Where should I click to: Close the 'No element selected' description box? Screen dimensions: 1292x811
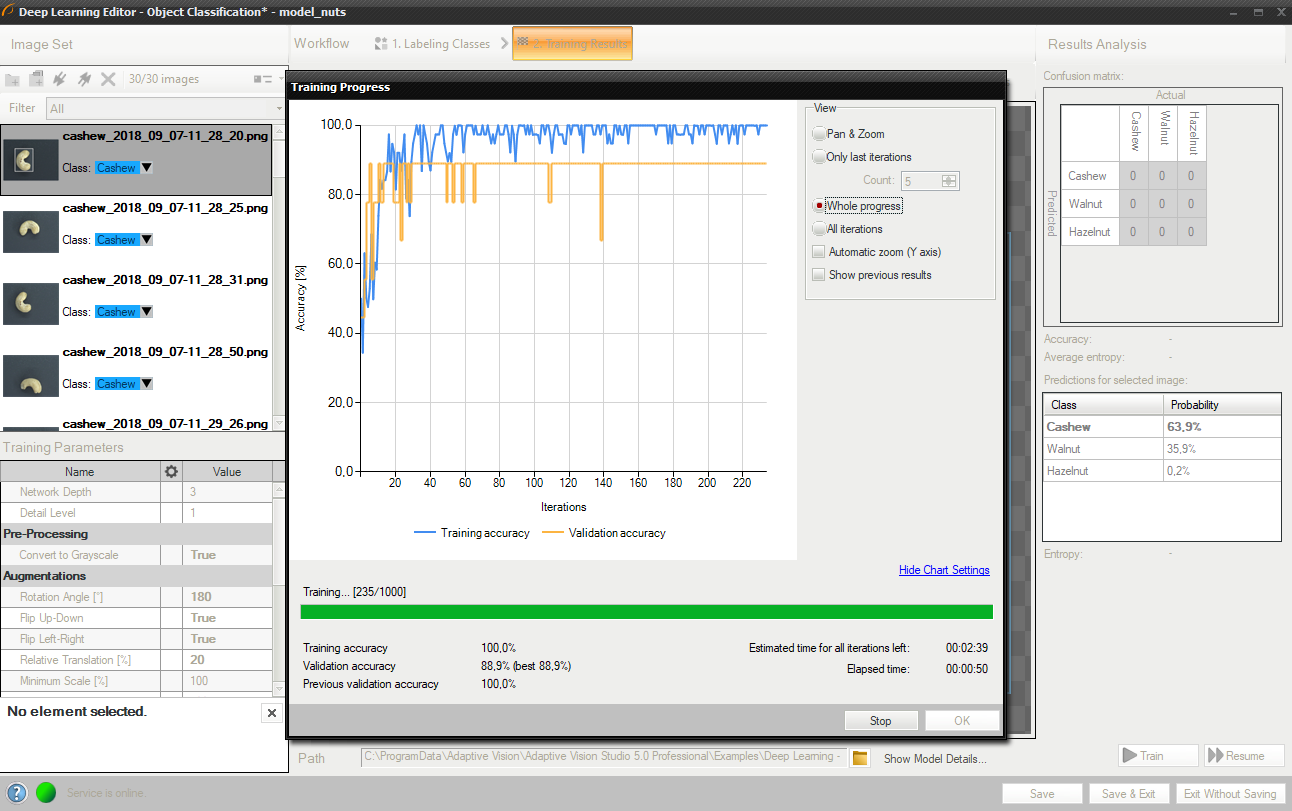coord(271,712)
